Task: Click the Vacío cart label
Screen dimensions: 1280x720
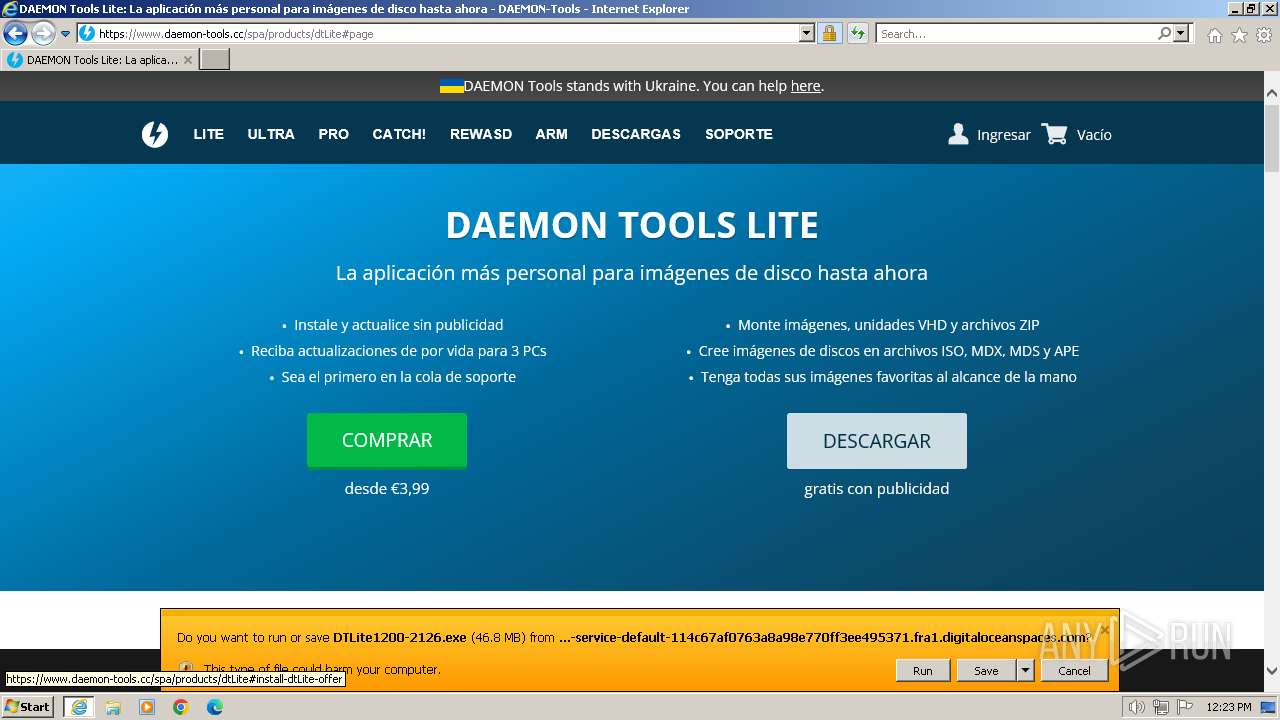Action: coord(1094,135)
